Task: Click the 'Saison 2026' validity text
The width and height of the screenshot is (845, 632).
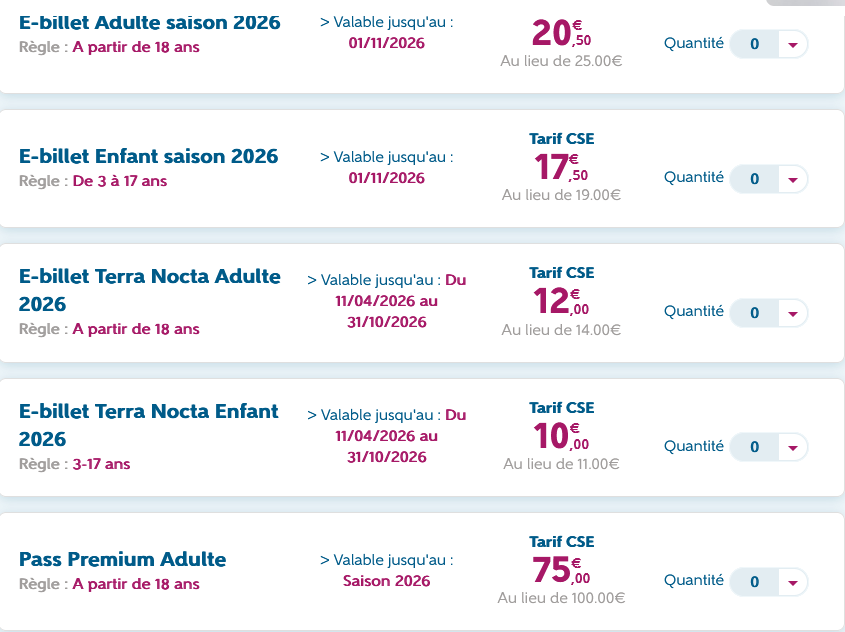Action: tap(386, 581)
